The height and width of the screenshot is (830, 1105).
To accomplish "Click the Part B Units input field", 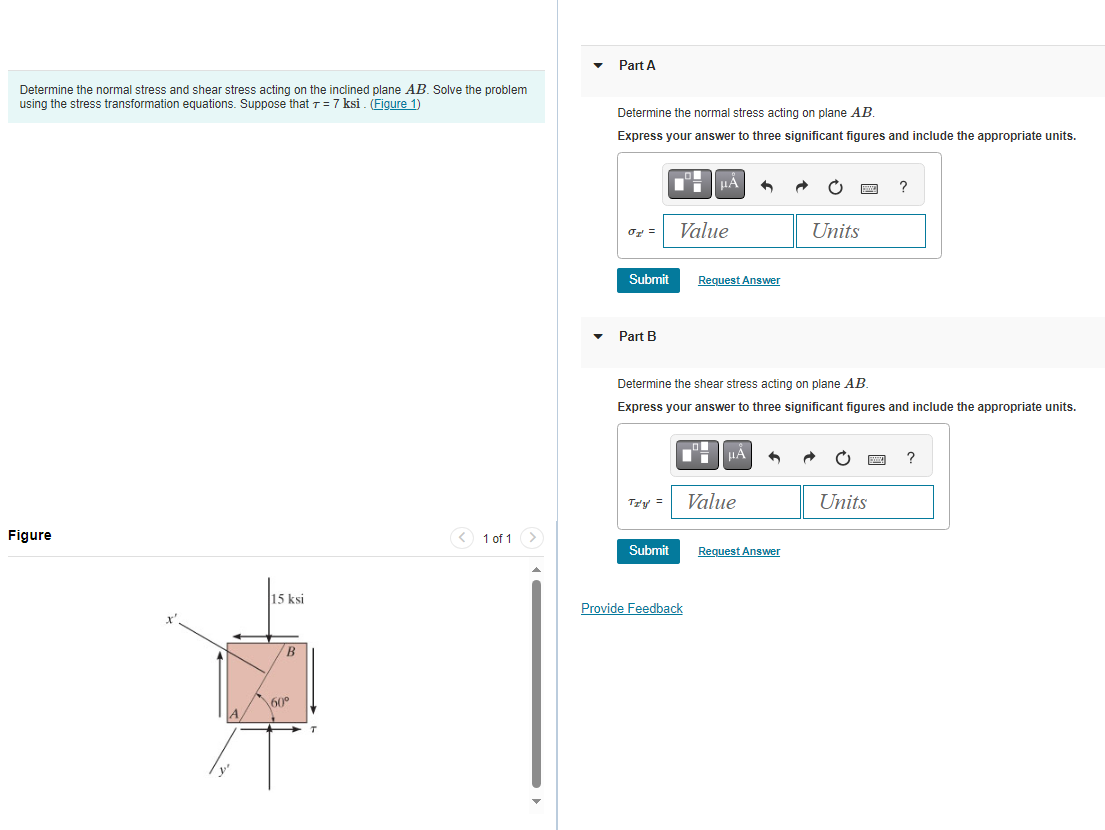I will click(868, 502).
